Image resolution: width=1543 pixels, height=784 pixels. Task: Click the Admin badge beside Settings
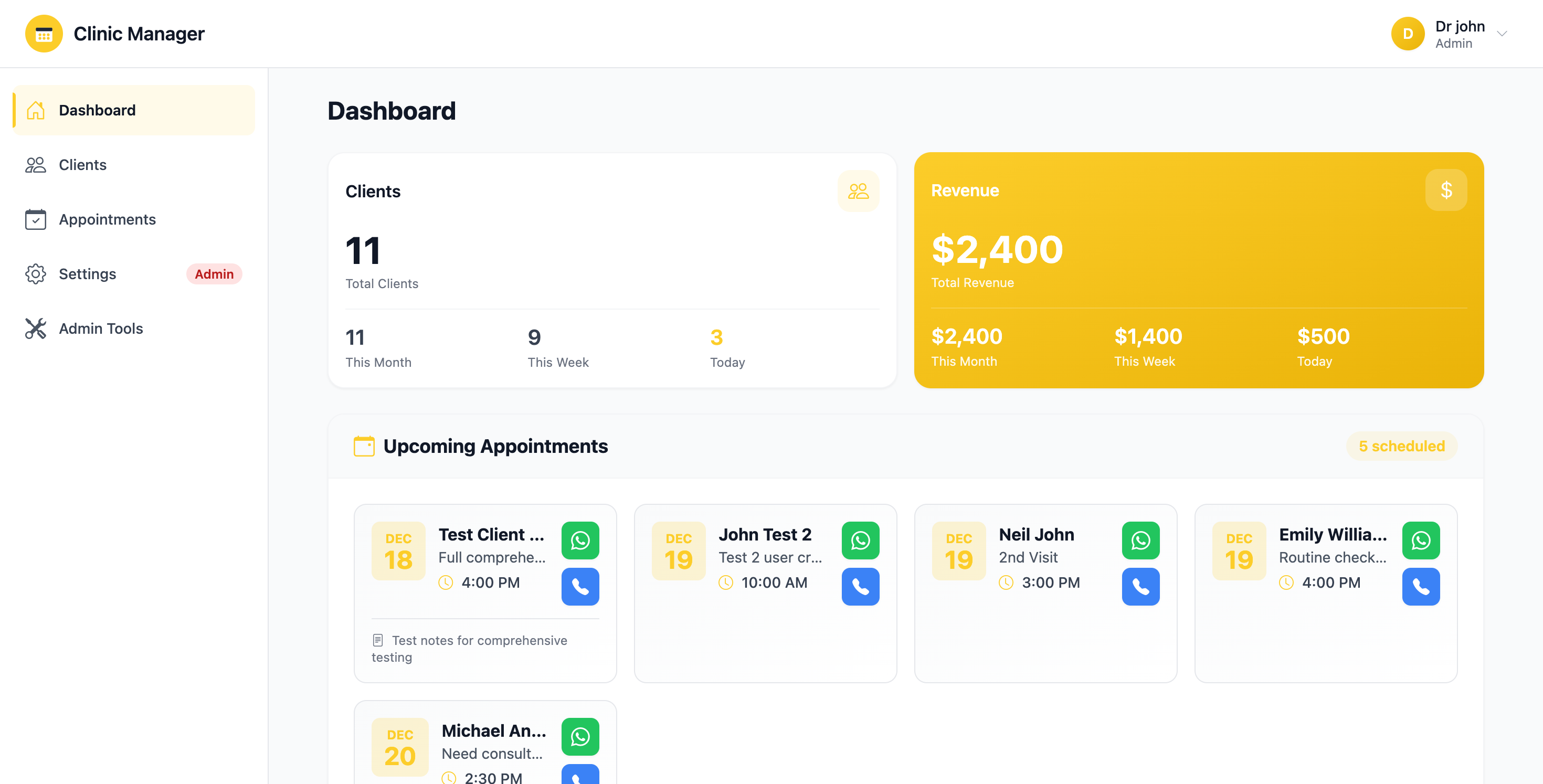[214, 274]
